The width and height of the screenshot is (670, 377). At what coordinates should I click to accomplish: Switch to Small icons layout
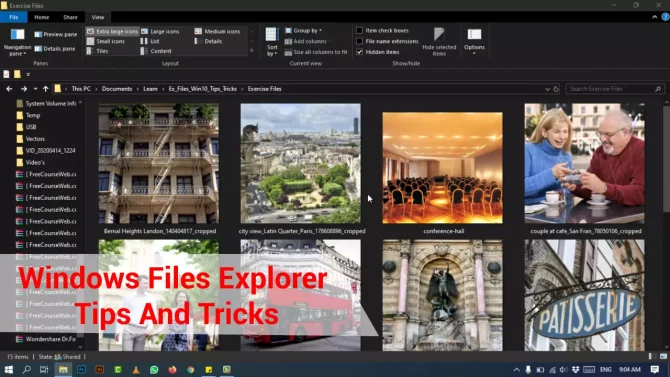(106, 41)
